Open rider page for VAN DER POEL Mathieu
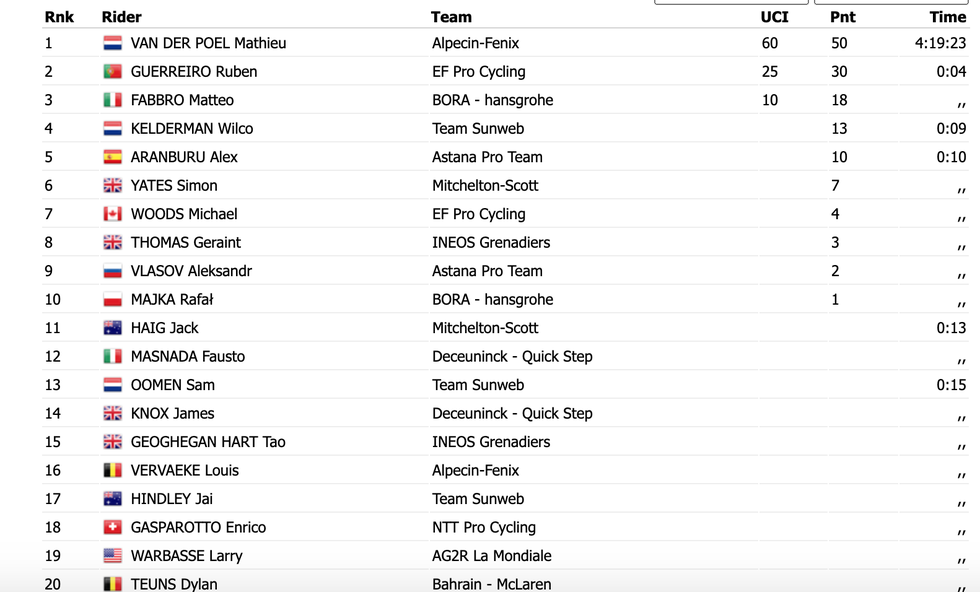The width and height of the screenshot is (980, 592). tap(208, 43)
